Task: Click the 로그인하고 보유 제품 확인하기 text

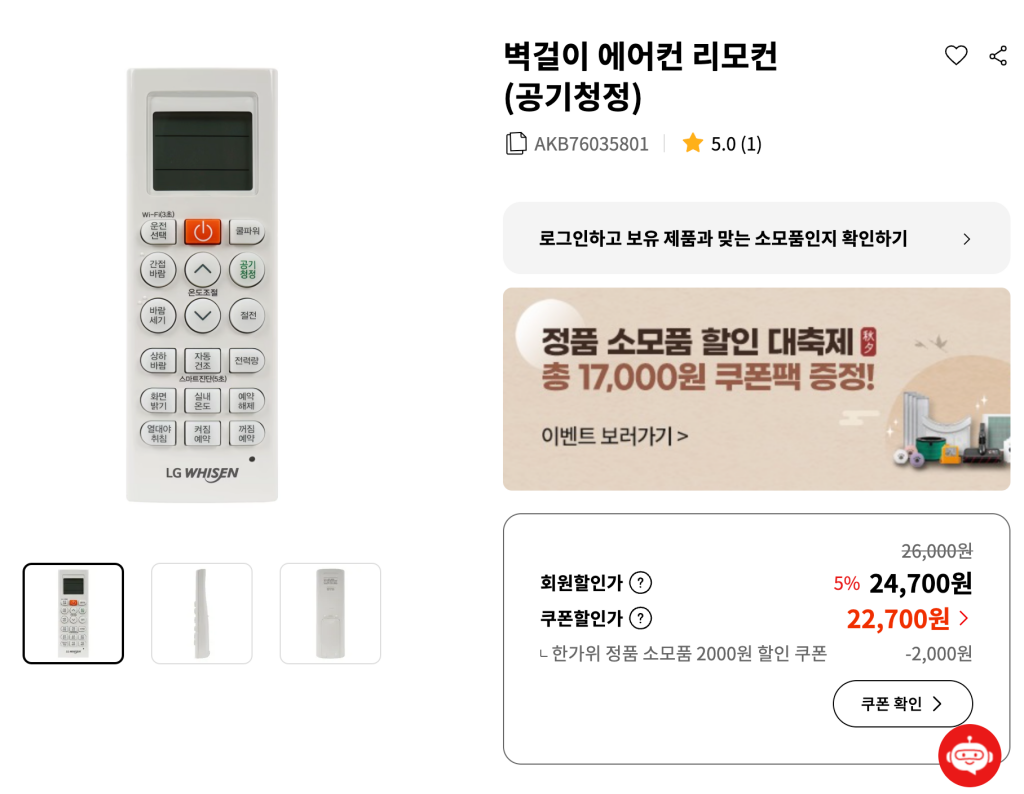Action: coord(723,238)
